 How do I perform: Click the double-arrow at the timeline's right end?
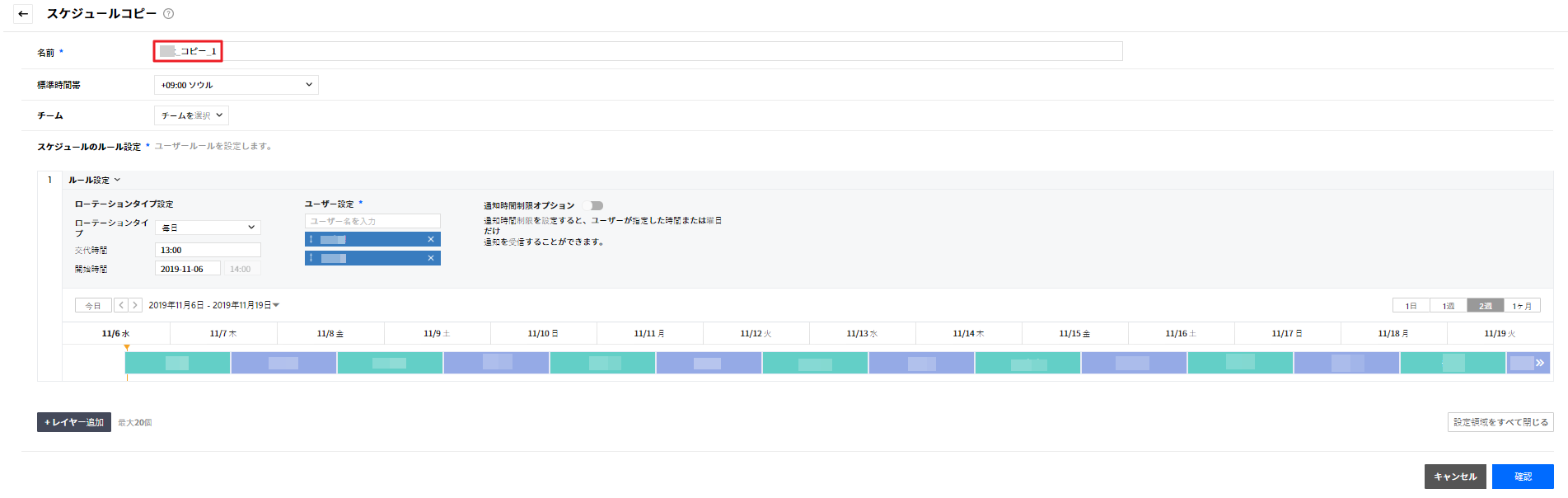(1539, 363)
